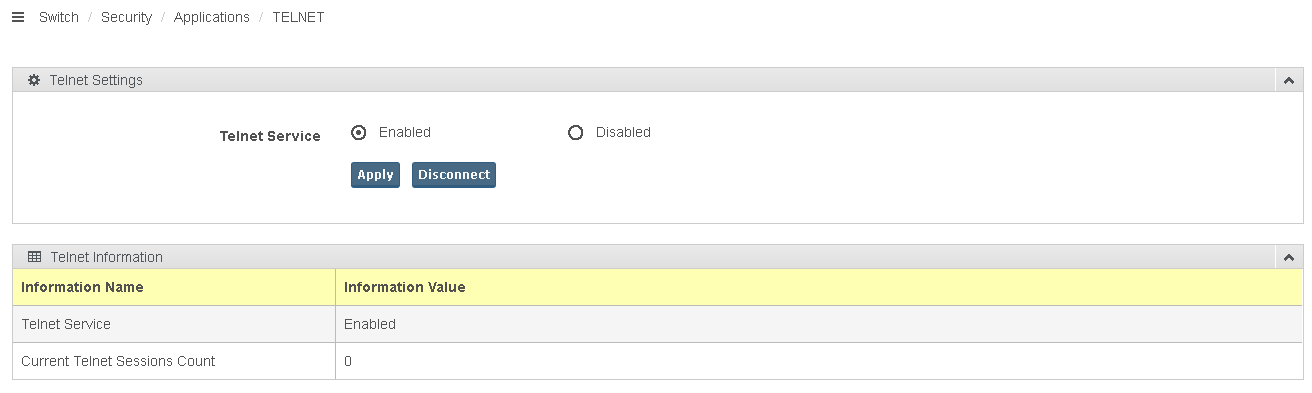
Task: Click the Disabled option label
Action: [x=623, y=132]
